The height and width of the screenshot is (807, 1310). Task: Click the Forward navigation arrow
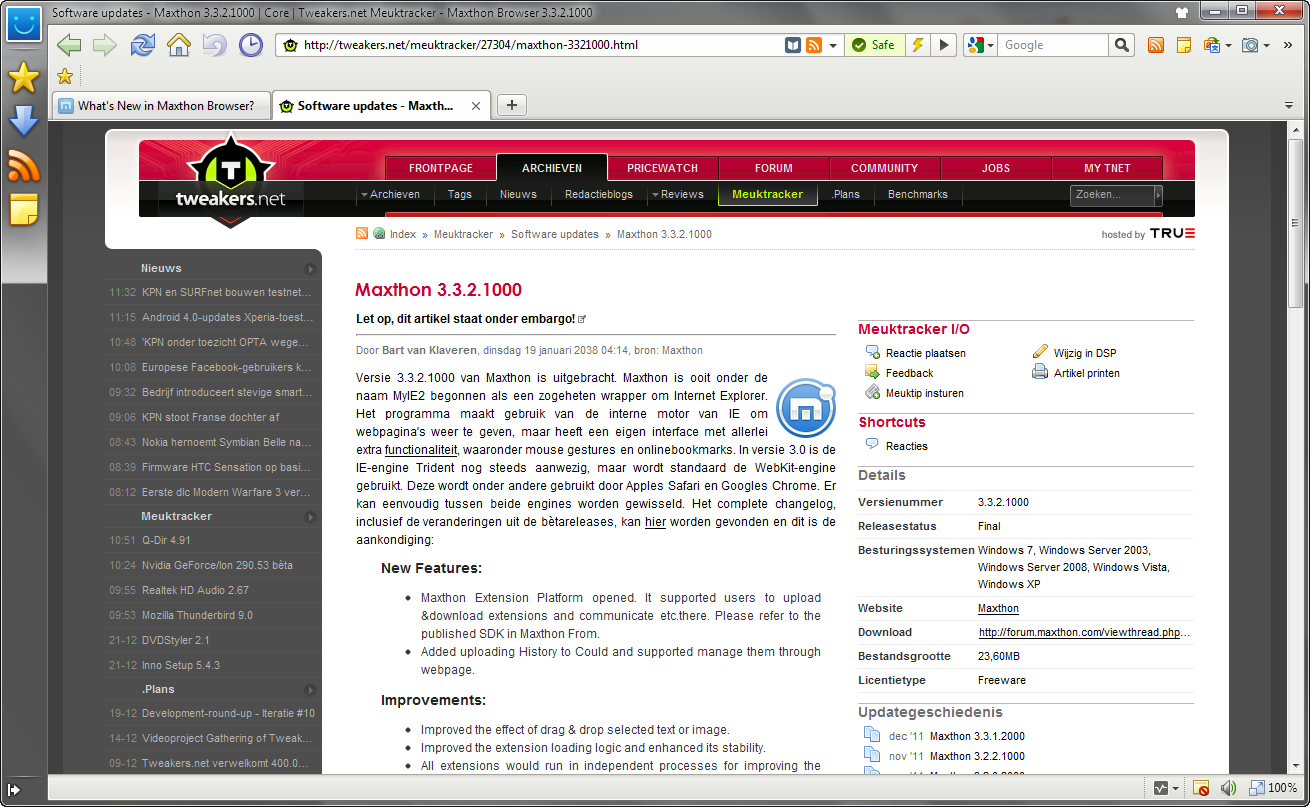[105, 45]
